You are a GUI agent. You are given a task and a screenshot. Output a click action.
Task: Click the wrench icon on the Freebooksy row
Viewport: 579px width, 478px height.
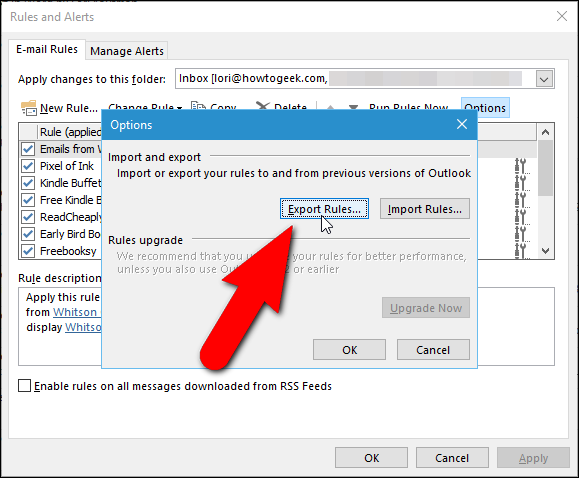pyautogui.click(x=522, y=251)
